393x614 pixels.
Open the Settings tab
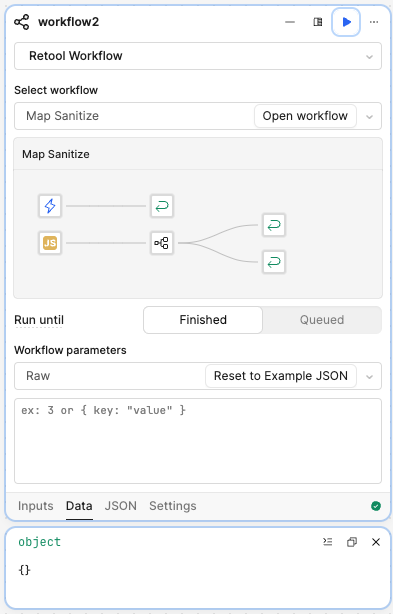[x=173, y=506]
